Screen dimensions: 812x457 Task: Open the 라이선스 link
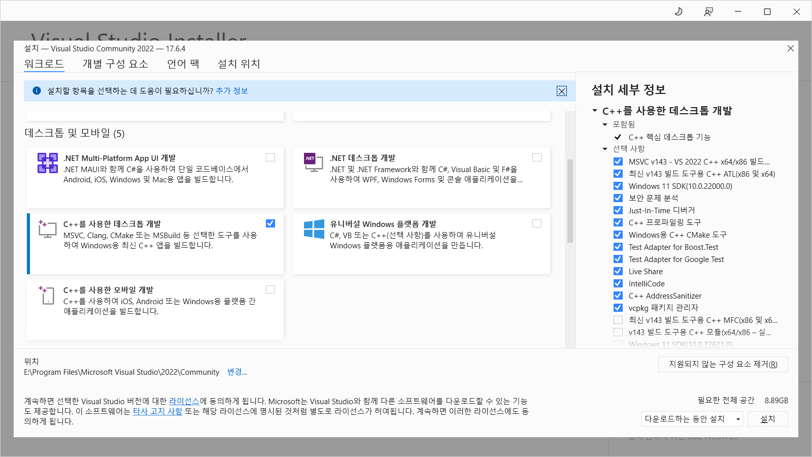point(184,401)
